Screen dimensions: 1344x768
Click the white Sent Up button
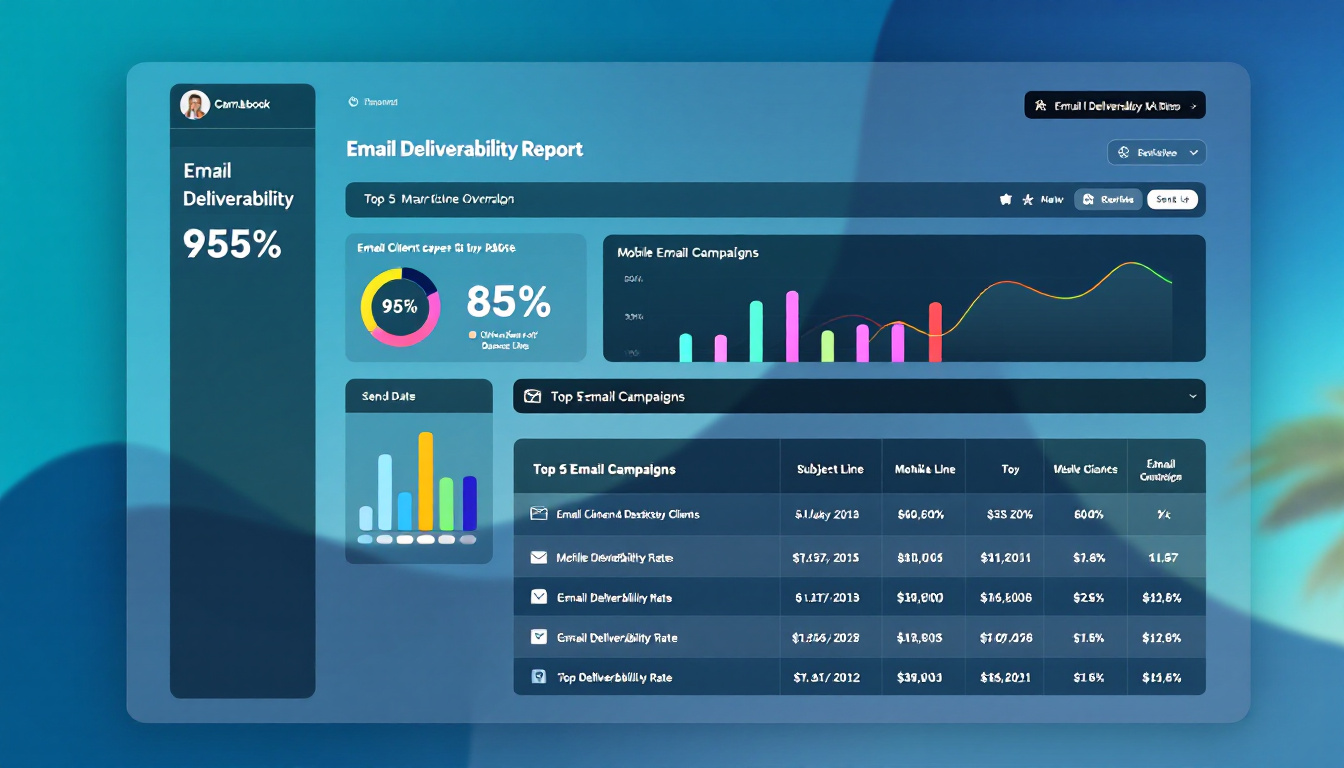tap(1173, 200)
